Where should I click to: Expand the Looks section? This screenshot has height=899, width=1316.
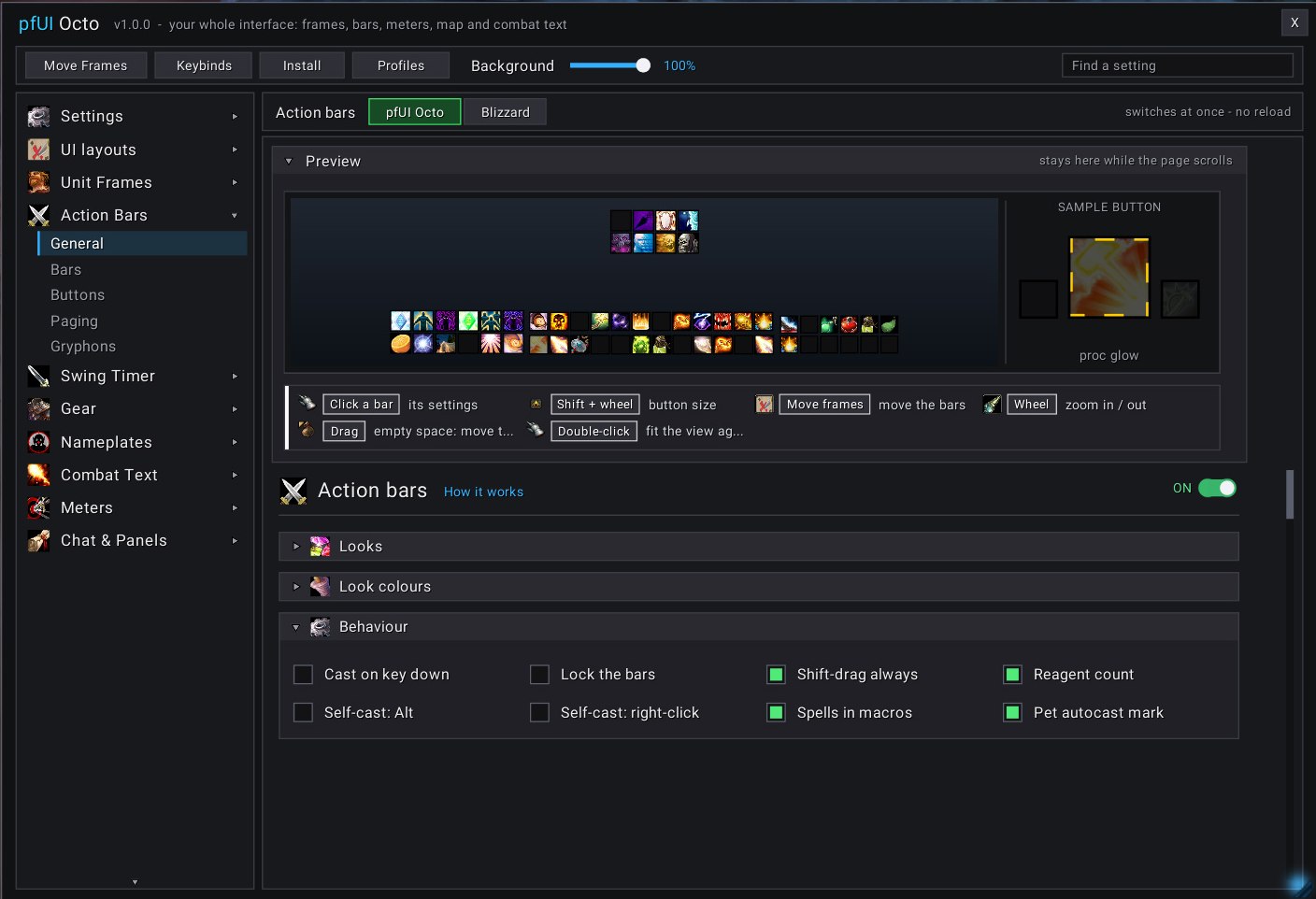pos(758,547)
